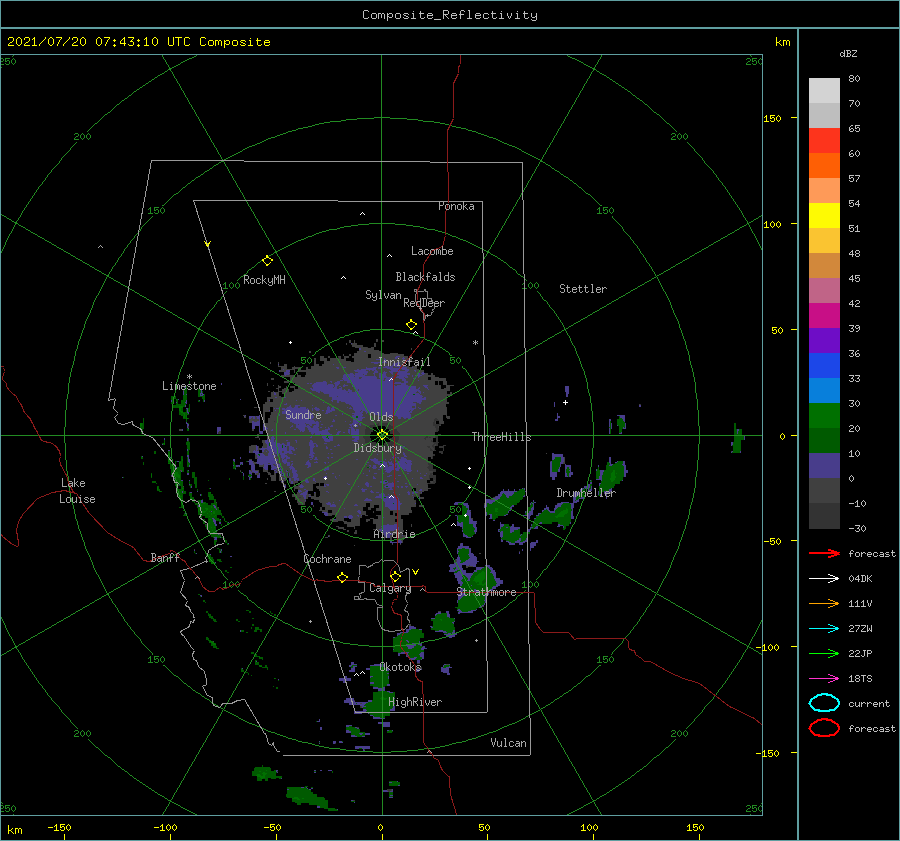Viewport: 900px width, 841px height.
Task: Click the white plus marker north of Drumheller
Action: pos(565,402)
